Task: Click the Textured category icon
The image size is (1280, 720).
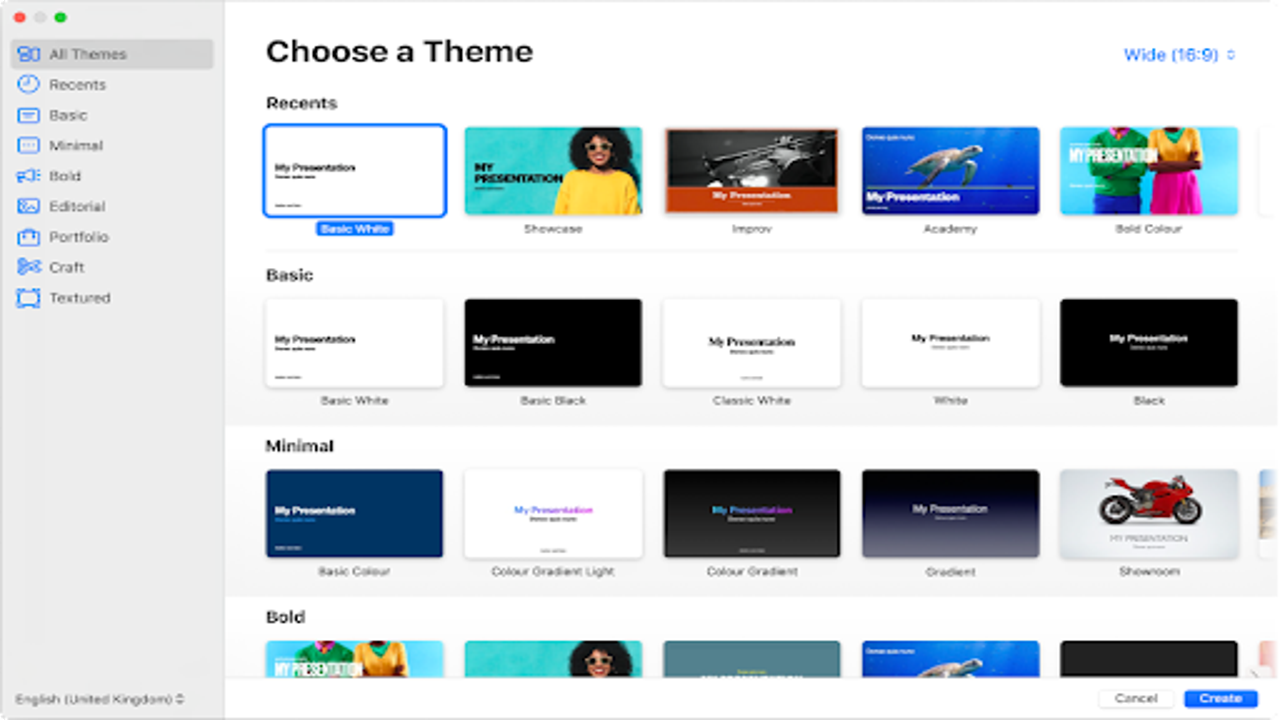Action: (x=29, y=298)
